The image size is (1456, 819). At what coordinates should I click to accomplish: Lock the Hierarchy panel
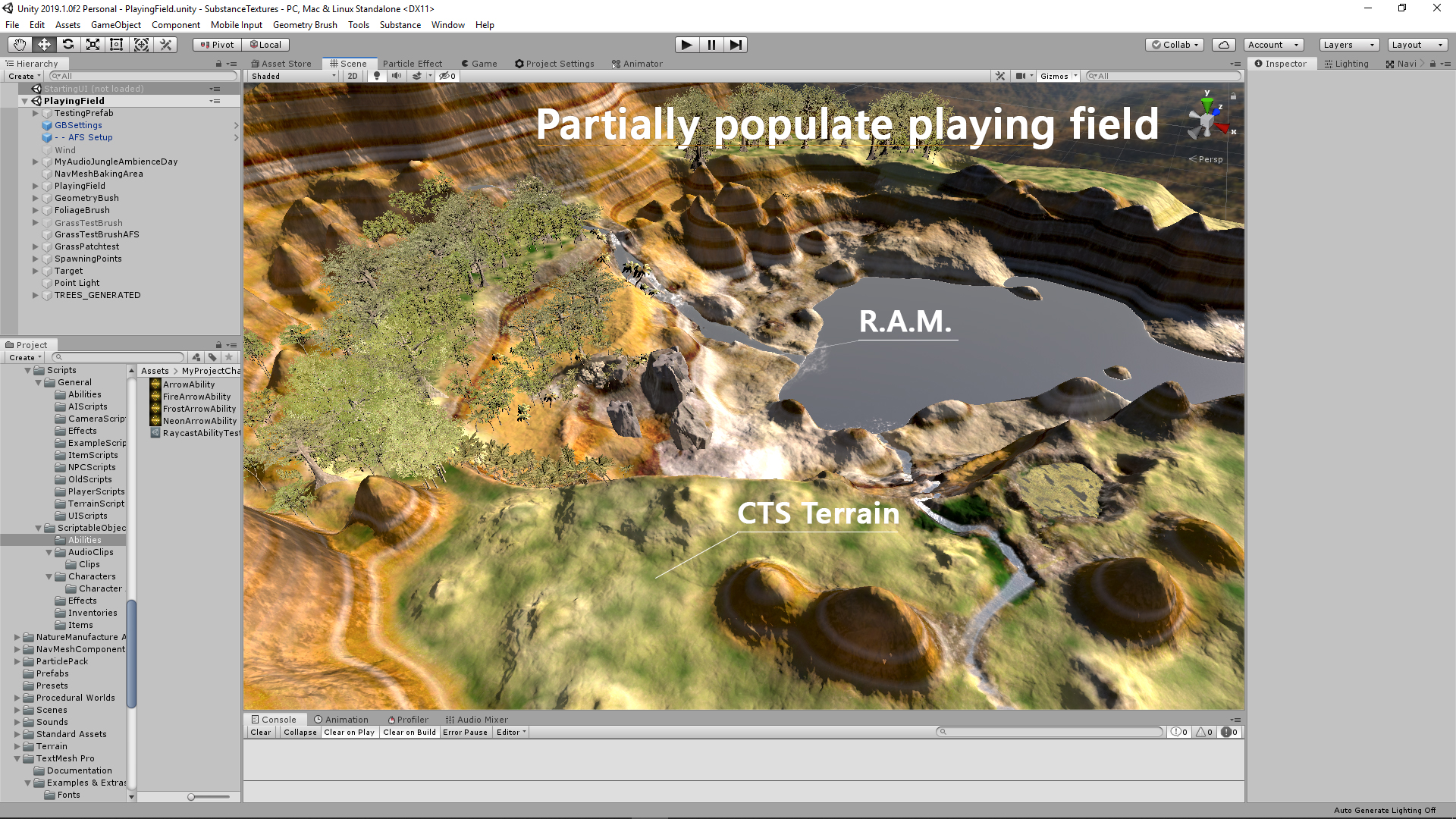pos(218,64)
